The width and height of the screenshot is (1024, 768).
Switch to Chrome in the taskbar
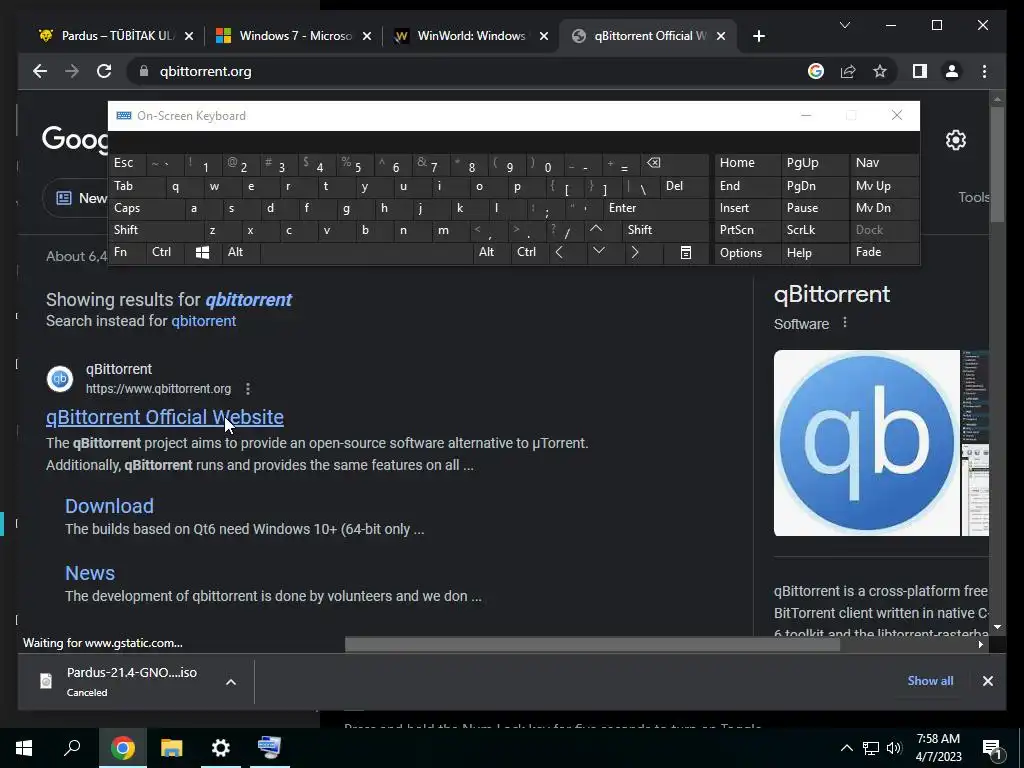122,748
